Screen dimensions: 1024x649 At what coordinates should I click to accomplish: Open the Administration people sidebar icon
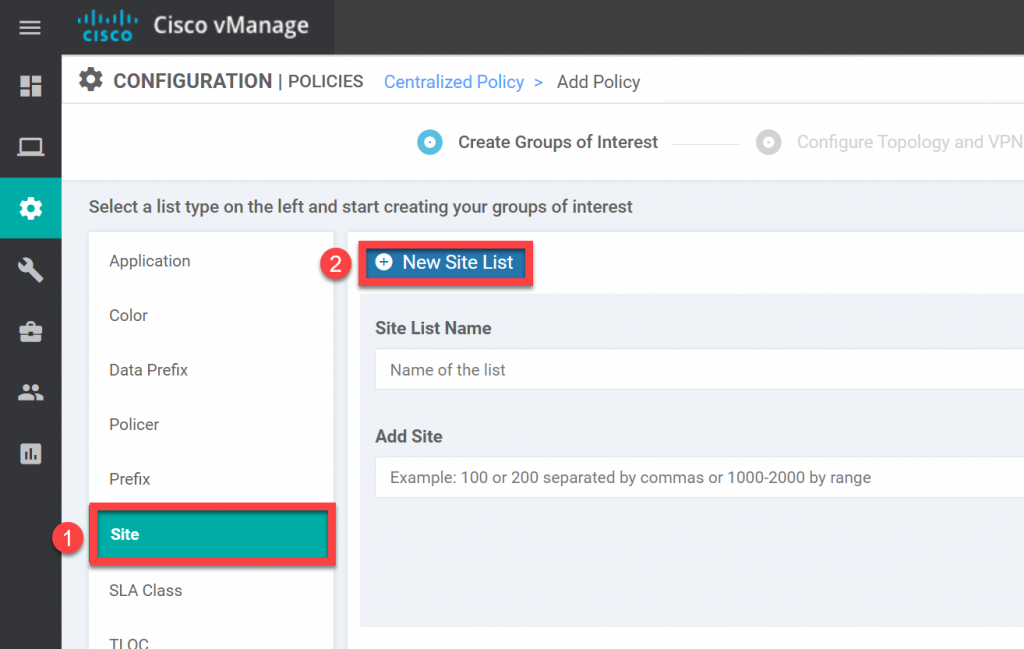tap(31, 392)
